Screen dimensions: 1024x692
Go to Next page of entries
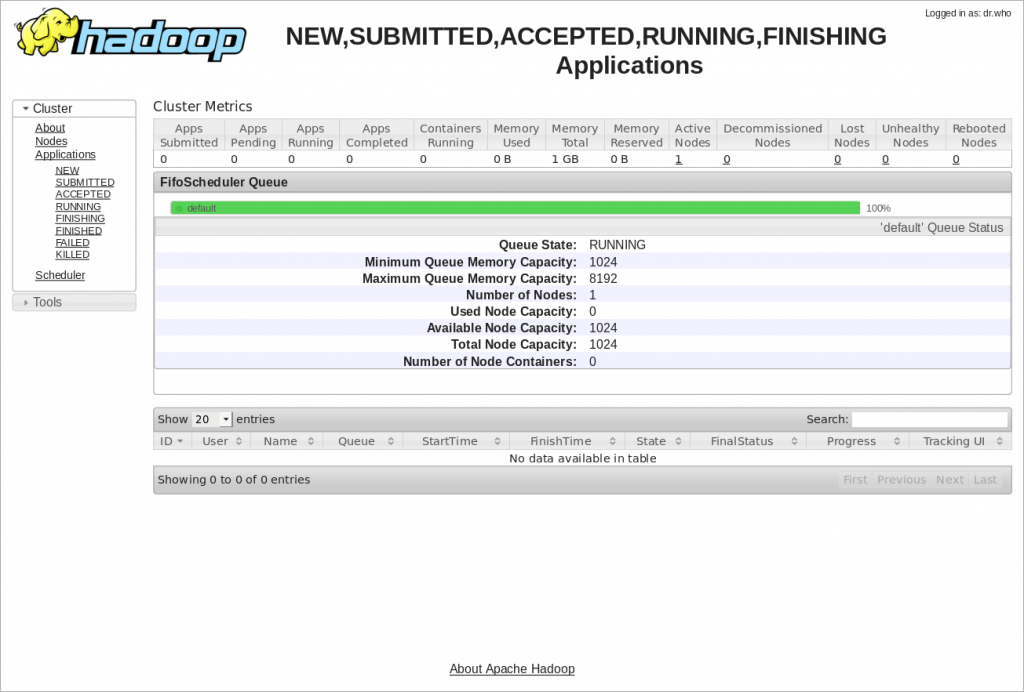(950, 480)
